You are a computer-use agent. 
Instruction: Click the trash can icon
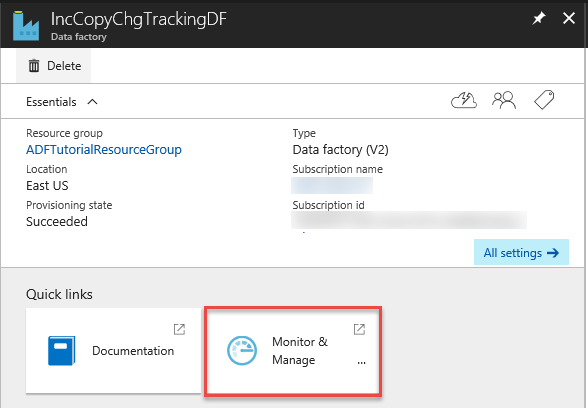(34, 66)
